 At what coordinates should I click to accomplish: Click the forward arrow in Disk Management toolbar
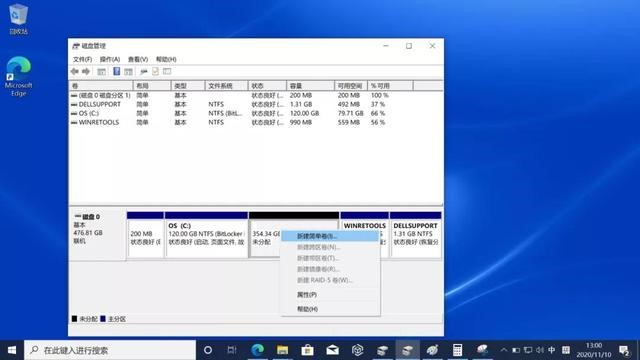click(86, 71)
